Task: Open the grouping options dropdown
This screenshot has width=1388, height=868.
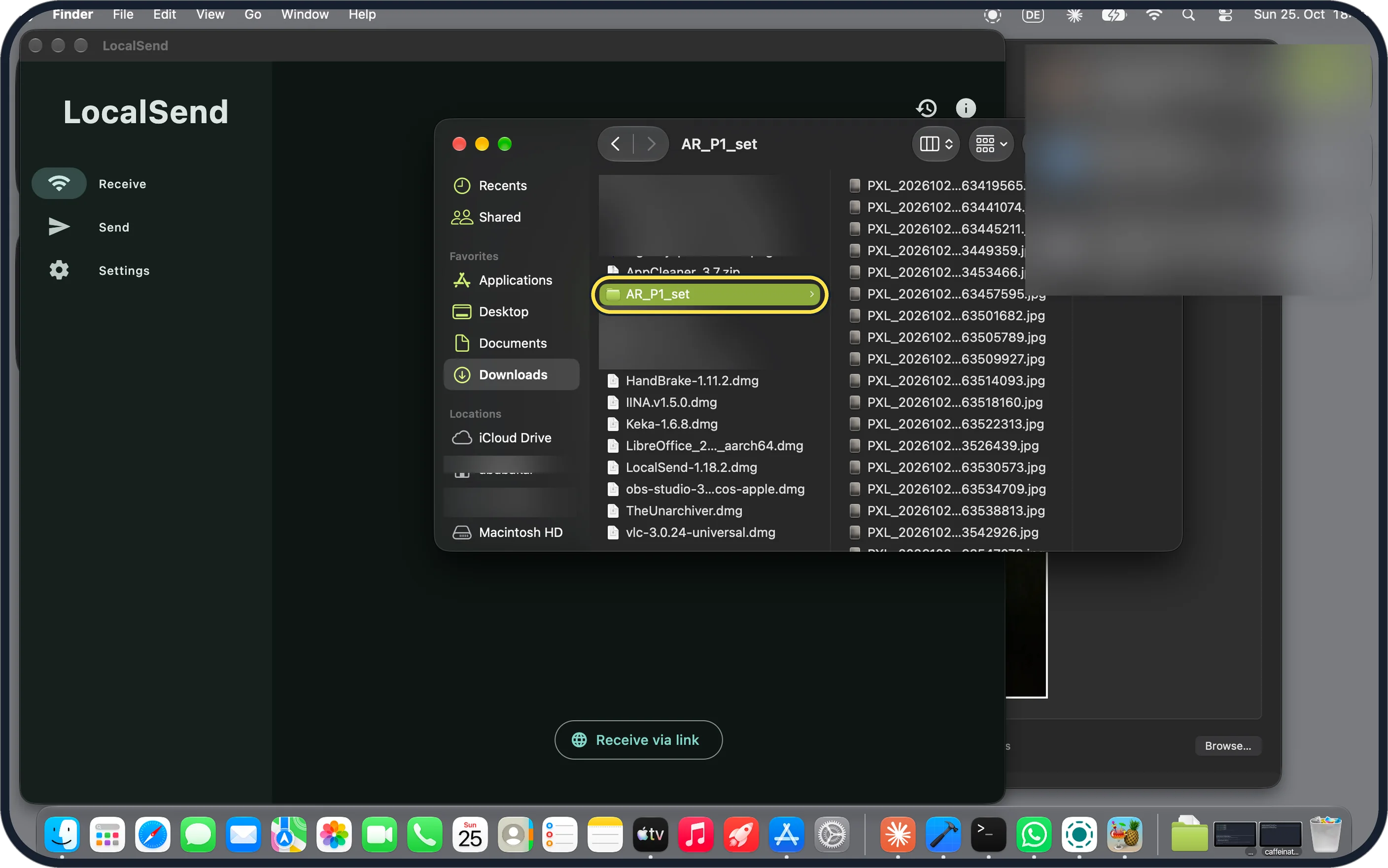Action: [x=991, y=144]
